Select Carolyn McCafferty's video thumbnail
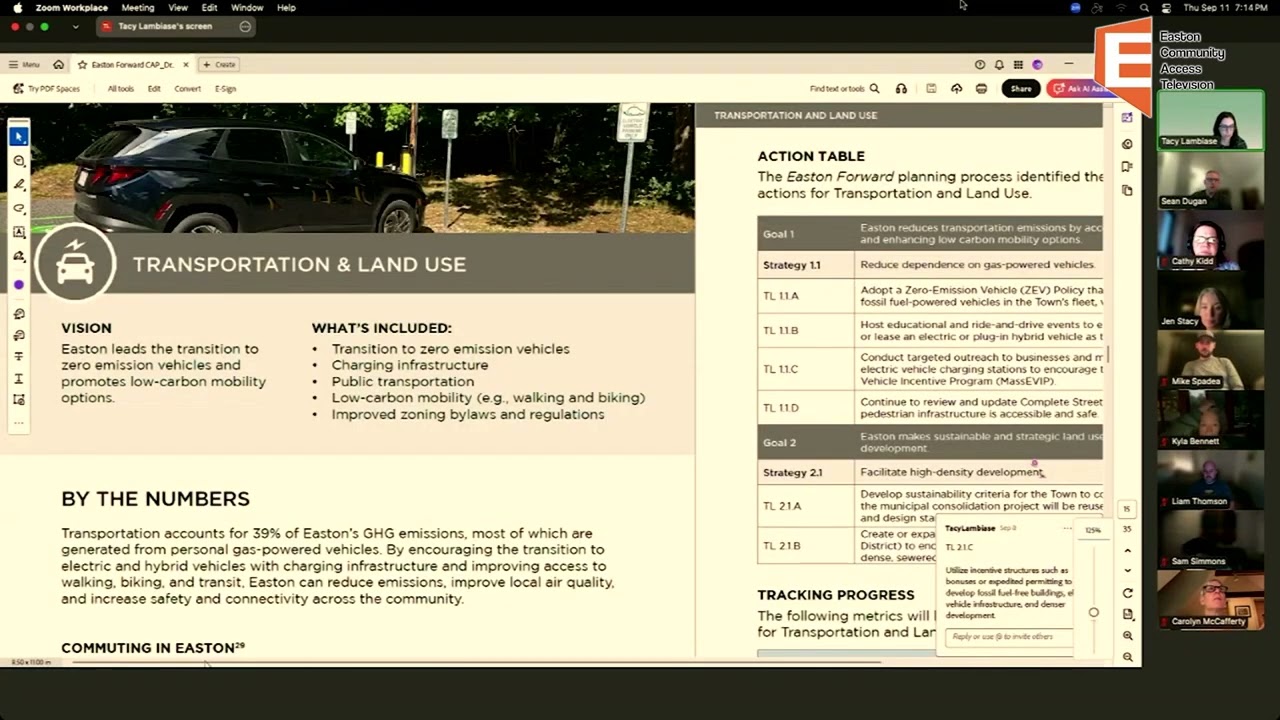 coord(1210,603)
